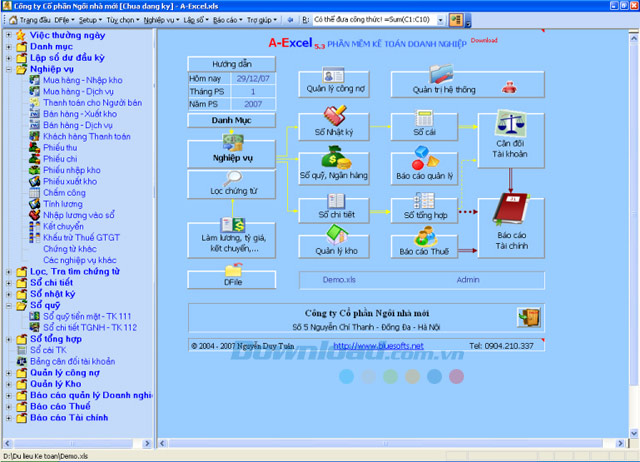Click the Danh Mục button

(x=231, y=120)
